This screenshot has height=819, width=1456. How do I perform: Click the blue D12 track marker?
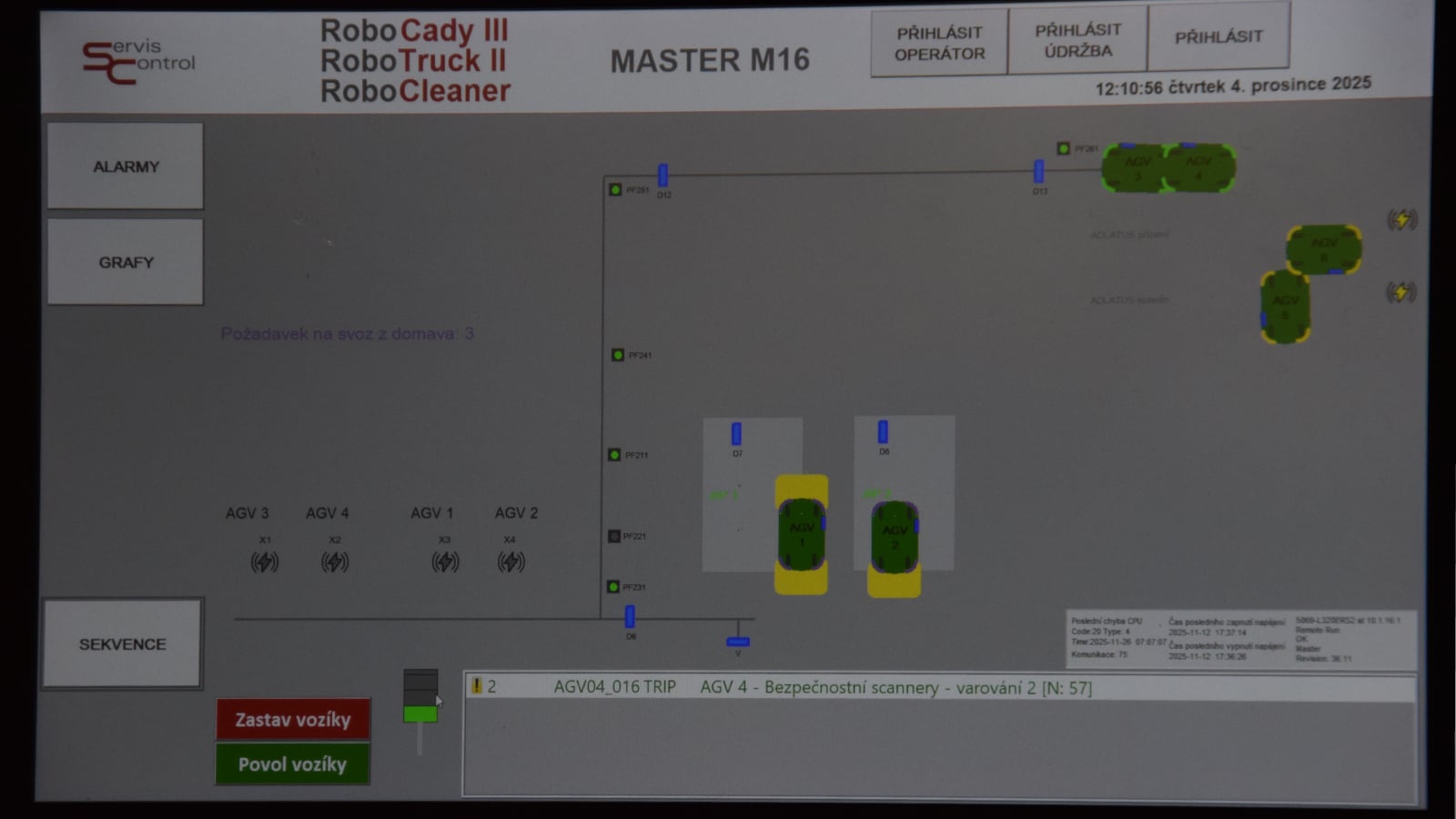click(663, 175)
